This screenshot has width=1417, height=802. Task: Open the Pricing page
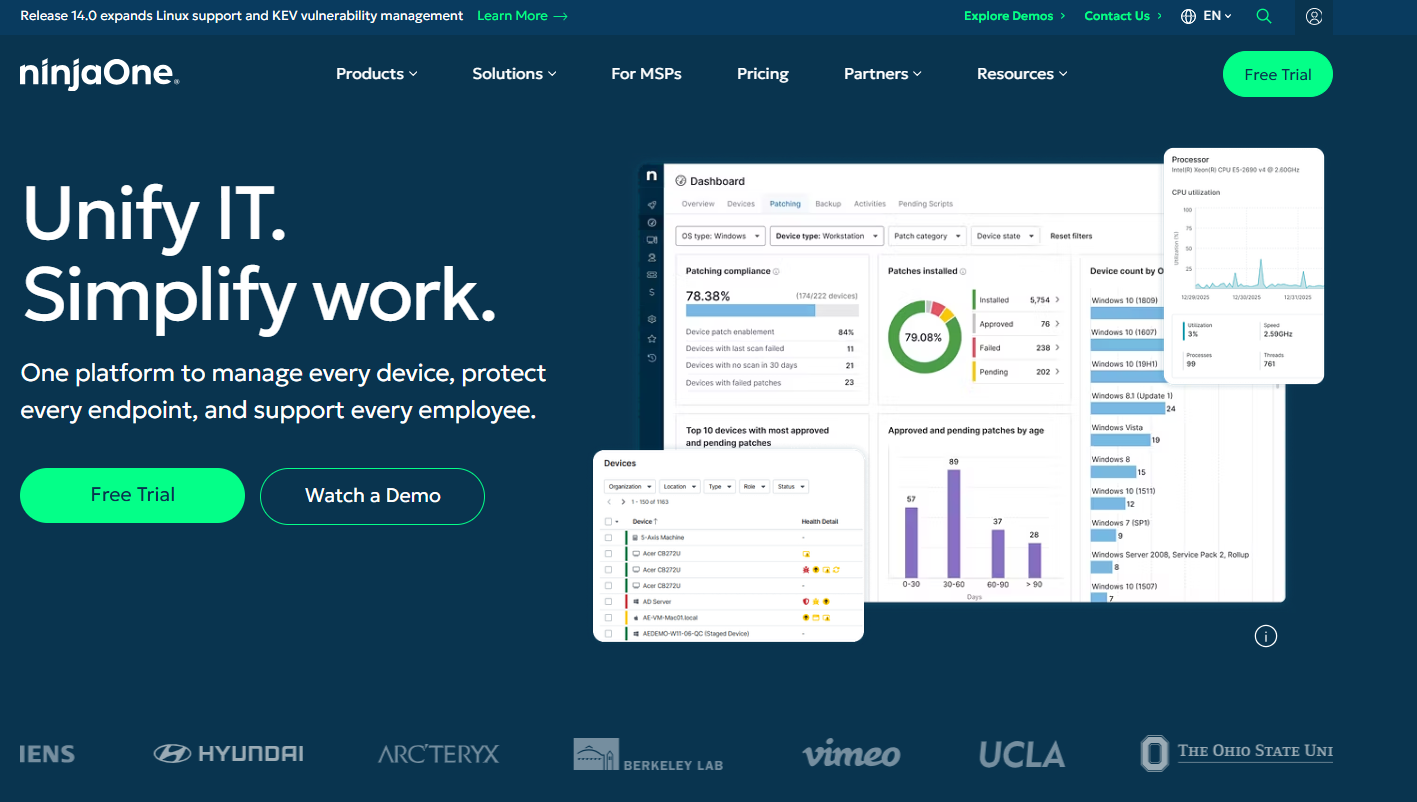pos(763,74)
